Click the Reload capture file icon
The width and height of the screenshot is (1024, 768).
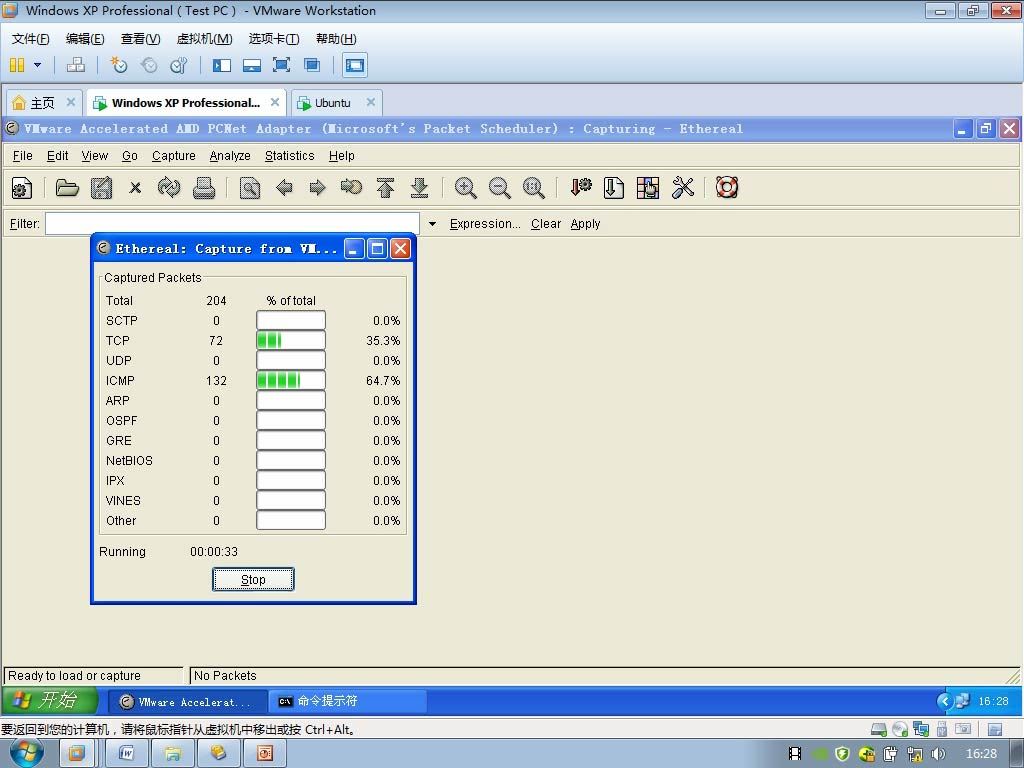click(168, 188)
